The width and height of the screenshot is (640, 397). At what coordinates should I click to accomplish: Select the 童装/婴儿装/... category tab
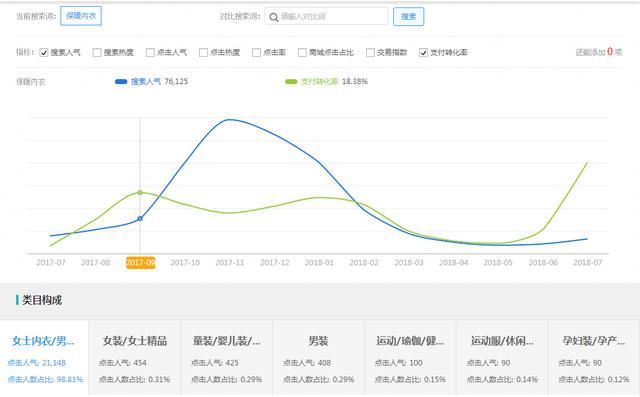click(227, 358)
